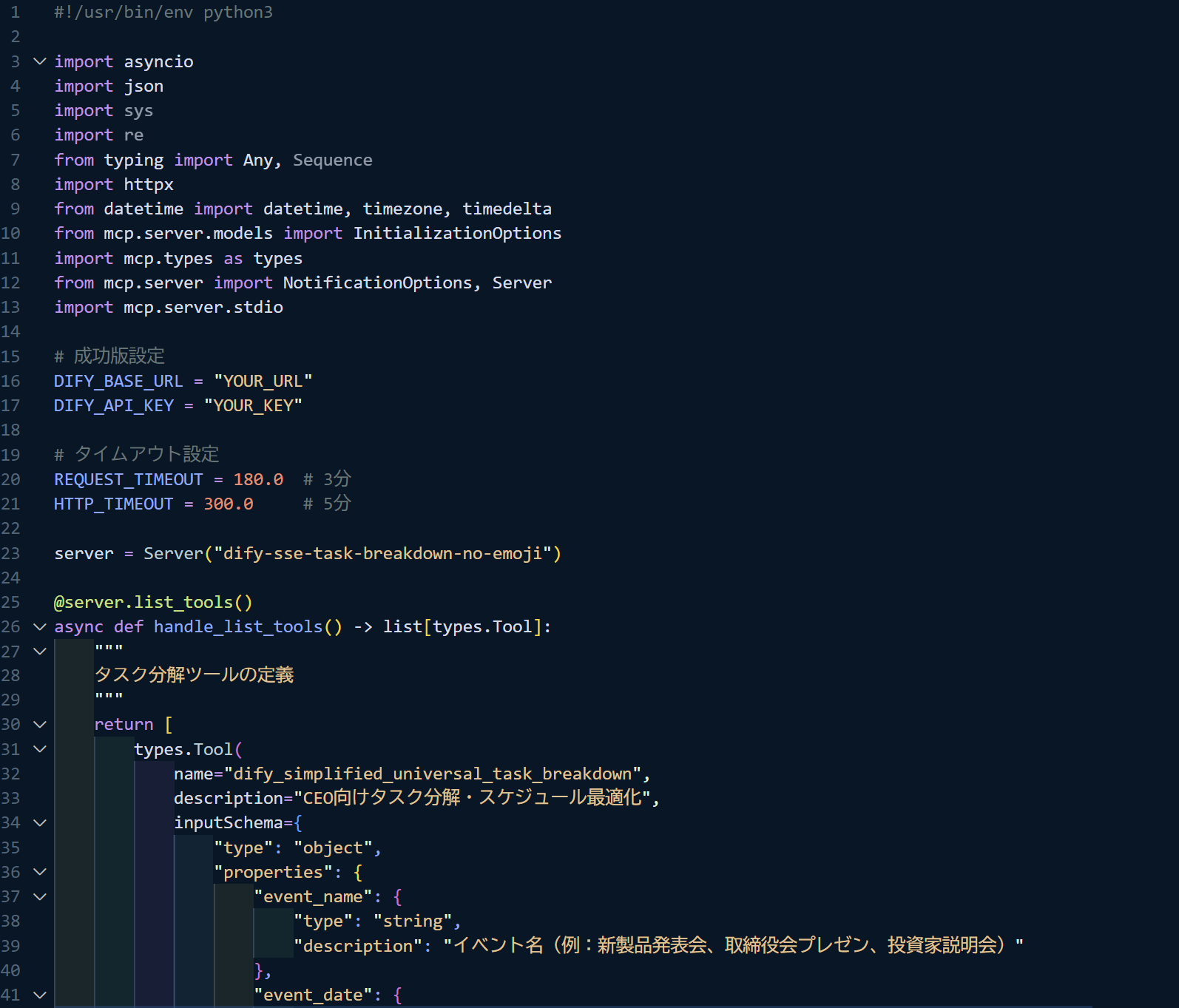1179x1008 pixels.
Task: Click the '# 5分' comment
Action: click(327, 504)
